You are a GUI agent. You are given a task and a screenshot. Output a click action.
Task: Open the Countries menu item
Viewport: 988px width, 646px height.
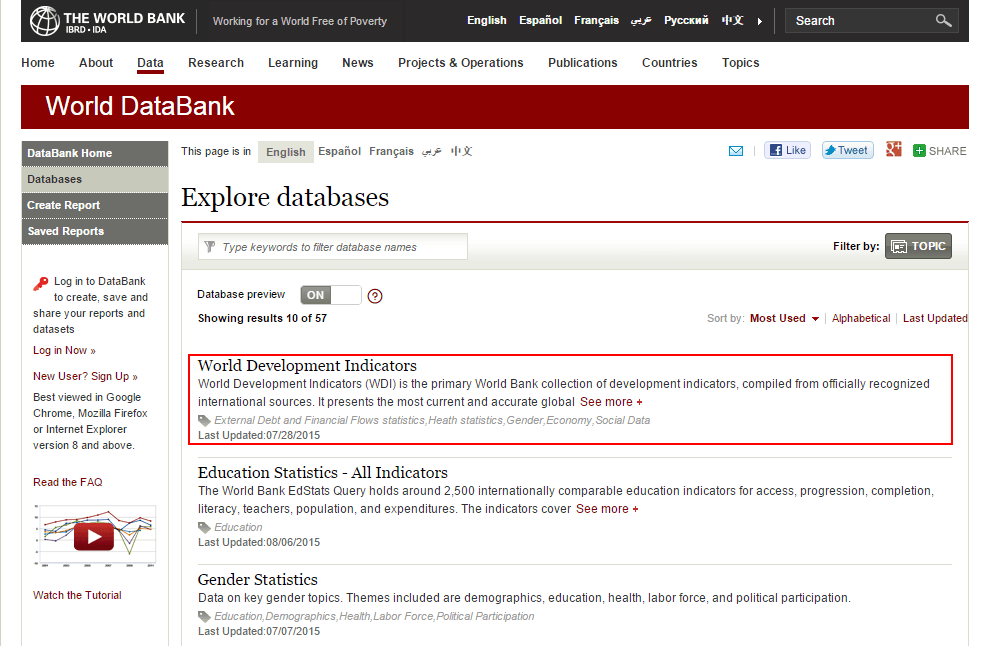pos(670,63)
